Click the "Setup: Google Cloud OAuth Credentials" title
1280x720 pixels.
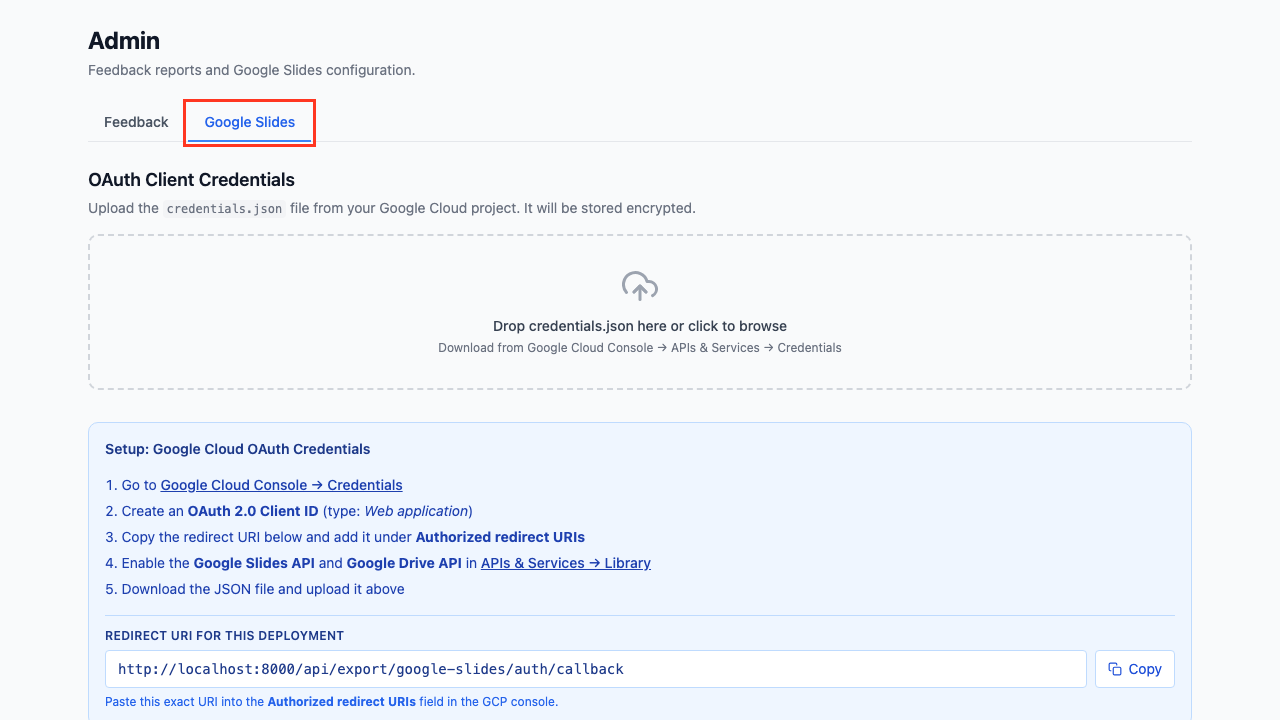(x=238, y=449)
